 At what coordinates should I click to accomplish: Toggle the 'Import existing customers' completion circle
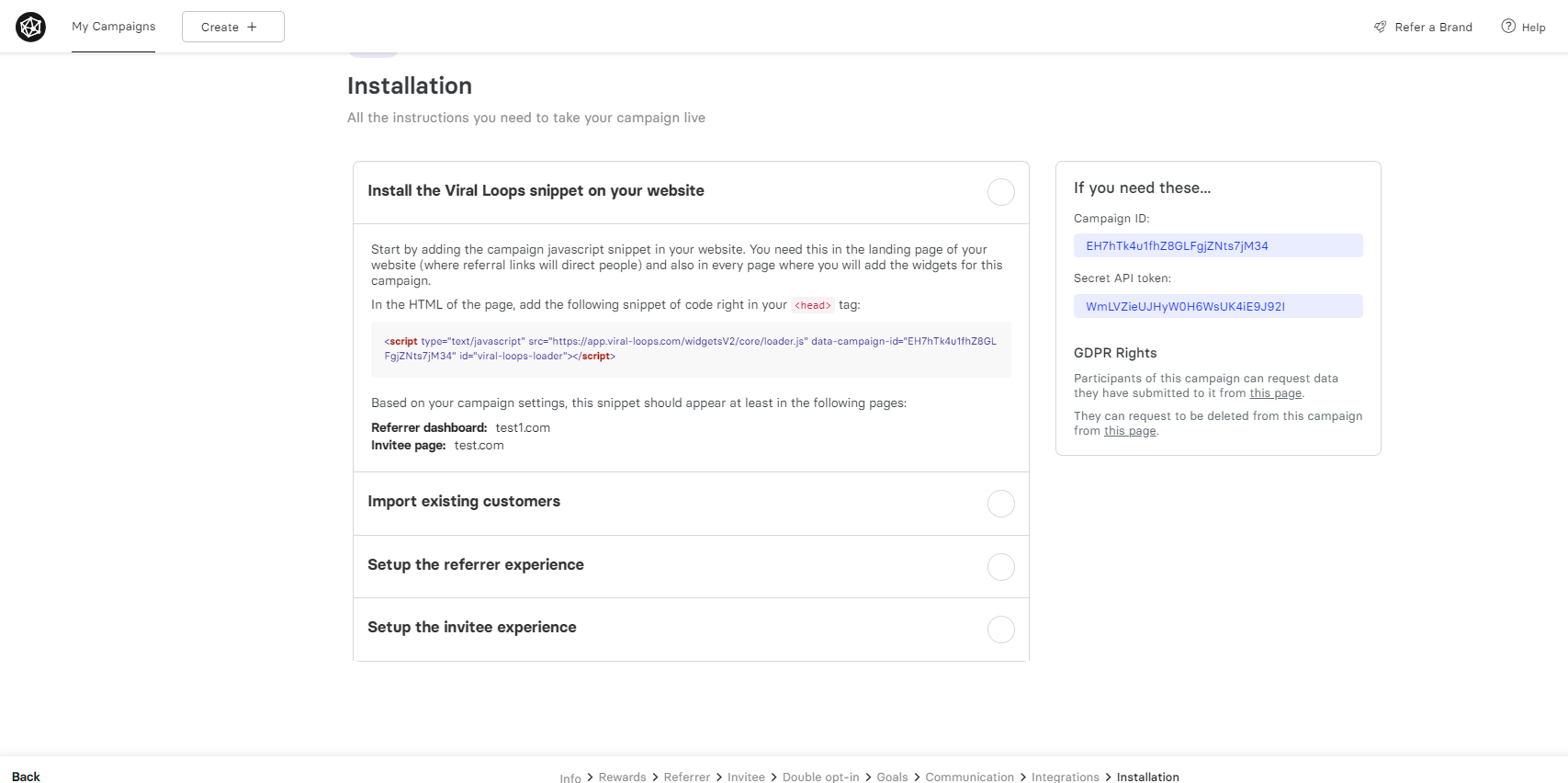(x=1001, y=504)
